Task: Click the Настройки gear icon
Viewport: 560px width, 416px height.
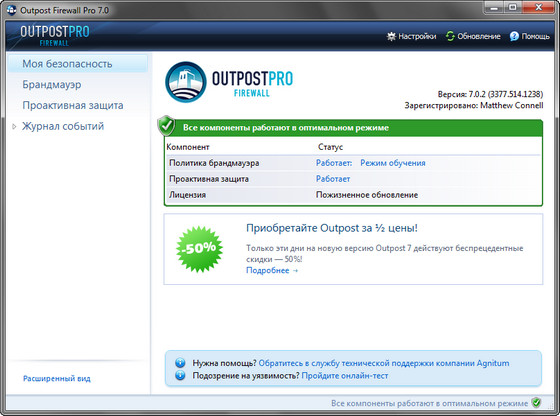Action: [391, 36]
